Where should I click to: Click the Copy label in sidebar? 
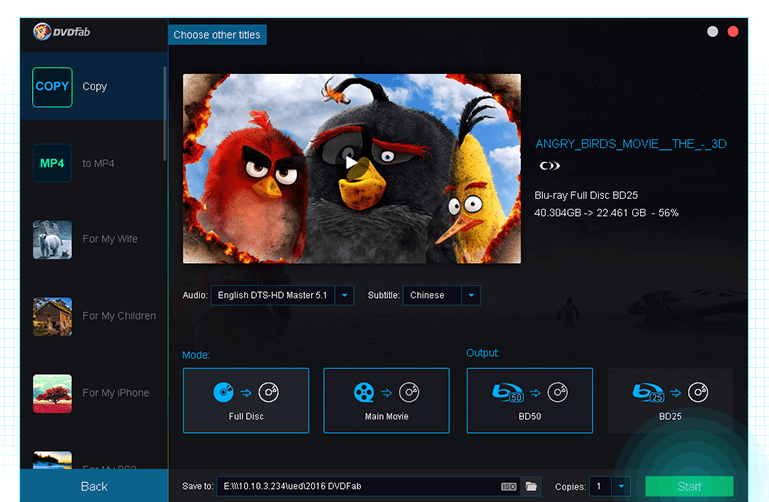tap(95, 86)
